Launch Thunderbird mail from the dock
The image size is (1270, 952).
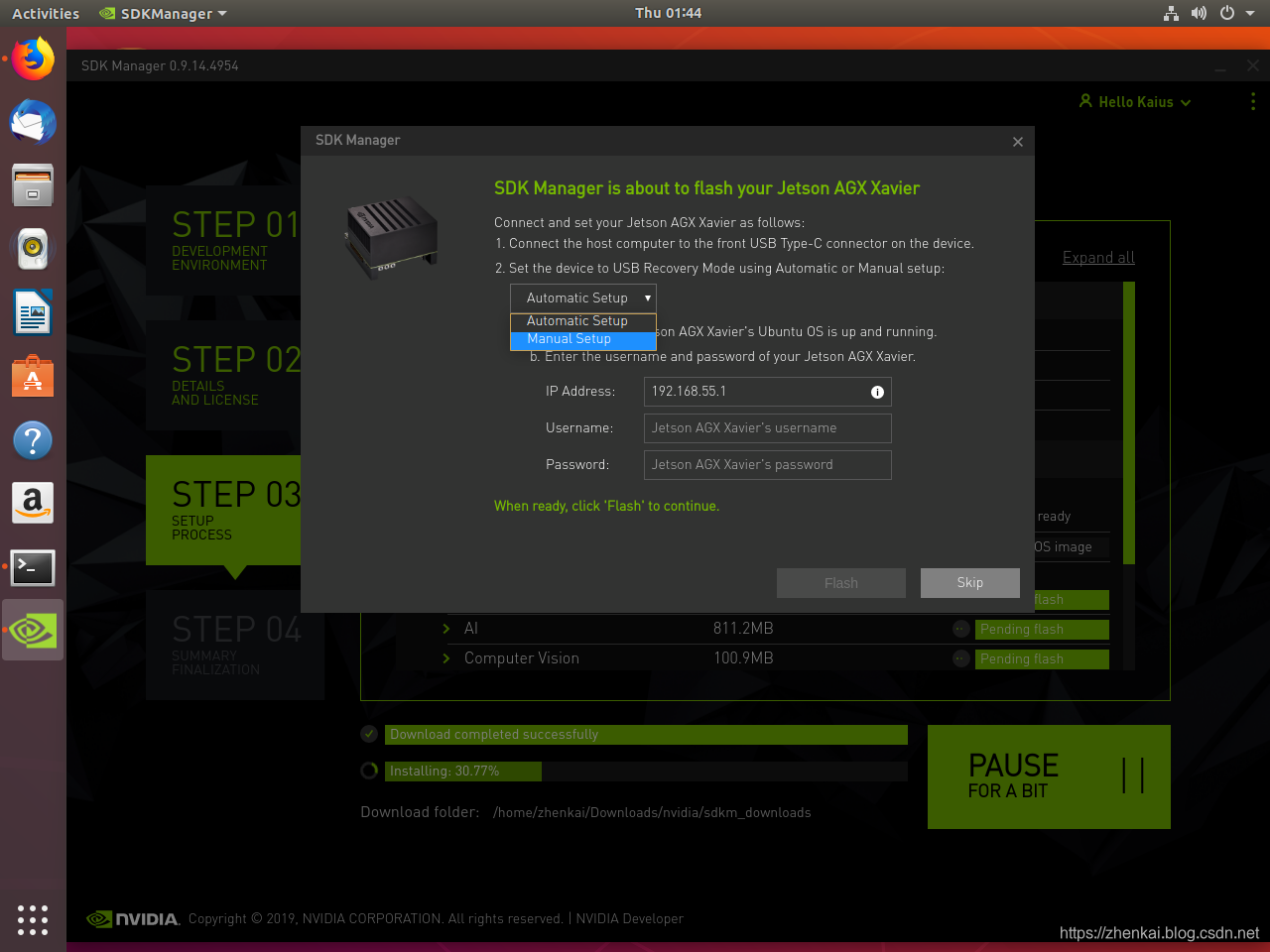click(x=33, y=122)
